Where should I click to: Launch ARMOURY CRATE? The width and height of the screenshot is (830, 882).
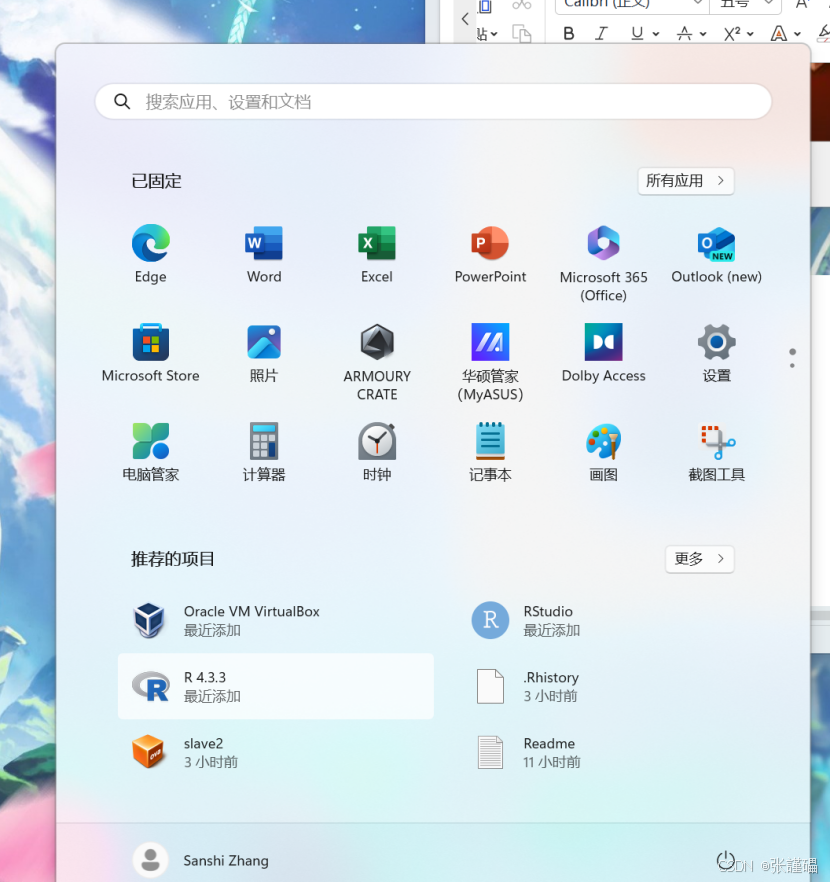pyautogui.click(x=377, y=362)
